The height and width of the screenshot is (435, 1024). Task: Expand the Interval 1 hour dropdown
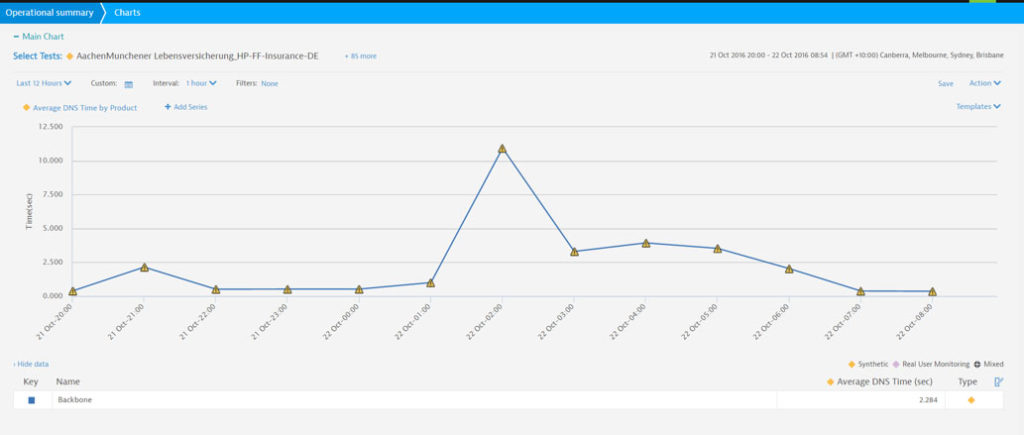[x=201, y=83]
